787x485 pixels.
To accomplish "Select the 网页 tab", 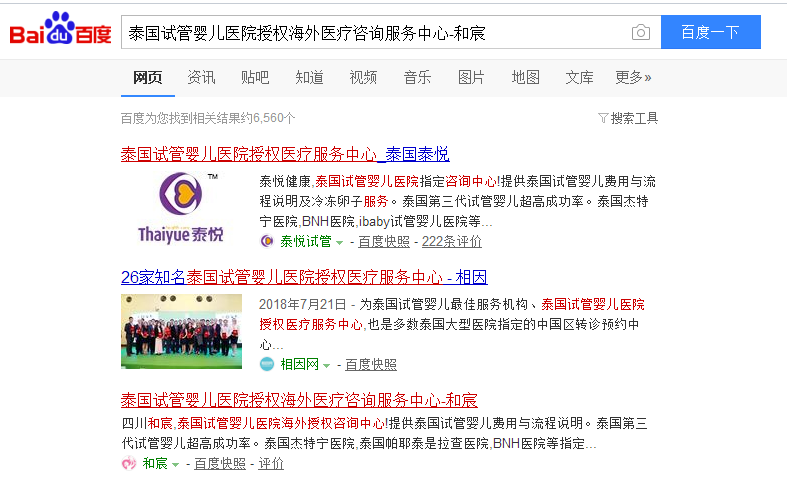I will [148, 77].
